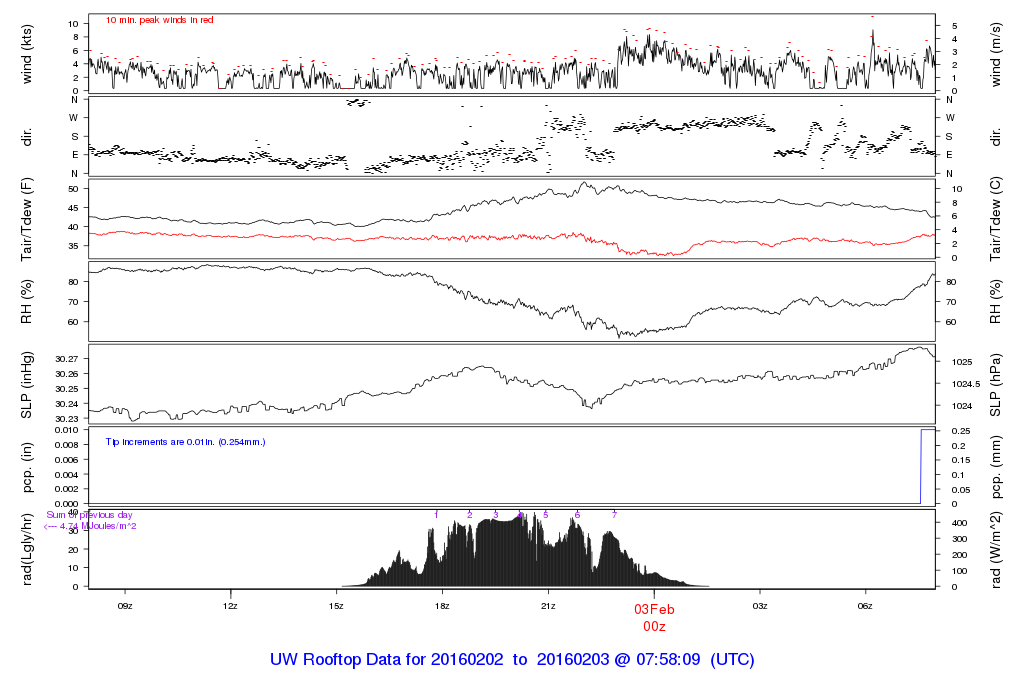Select the 'SLP (hPa)' axis label
This screenshot has height=700, width=1024.
coord(996,385)
